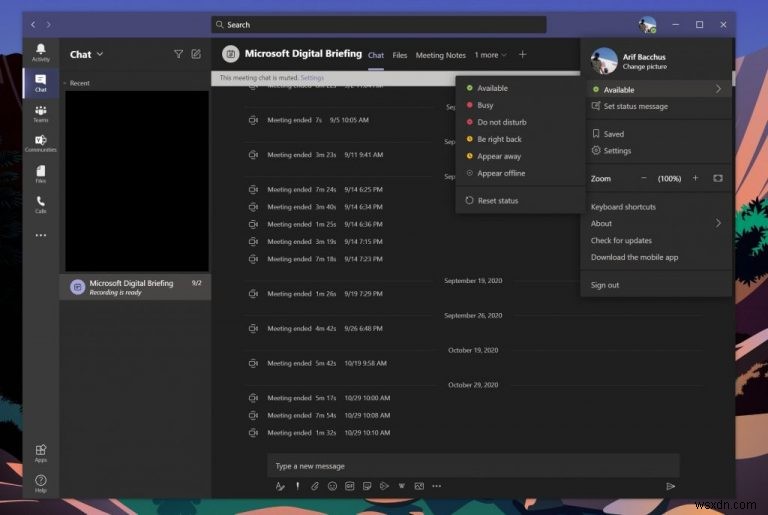Send the message with arrow icon

coord(670,486)
